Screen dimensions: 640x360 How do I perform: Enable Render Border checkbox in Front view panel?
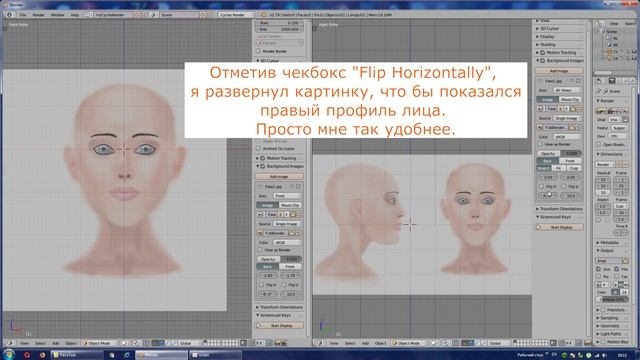pos(259,51)
